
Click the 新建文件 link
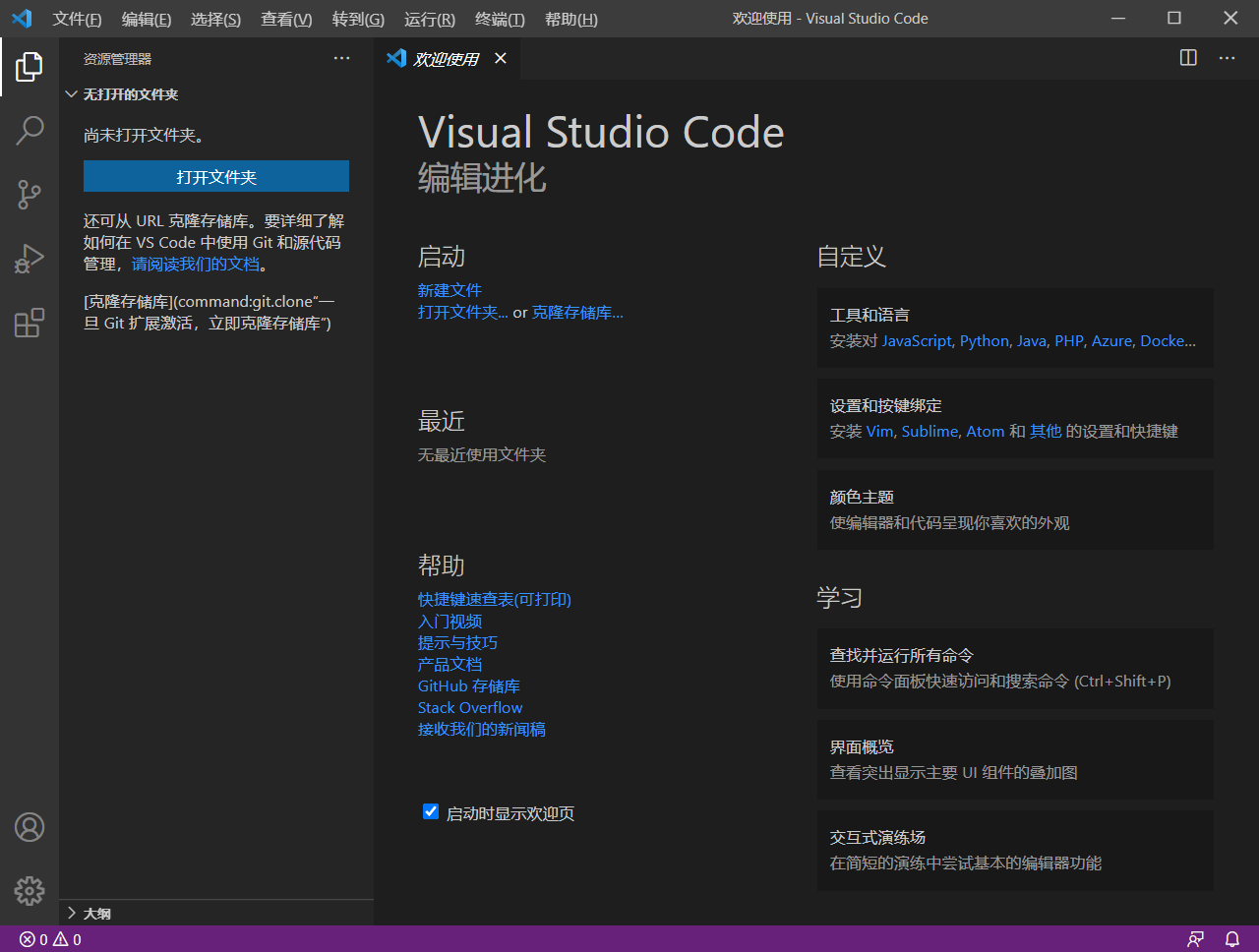pos(450,290)
